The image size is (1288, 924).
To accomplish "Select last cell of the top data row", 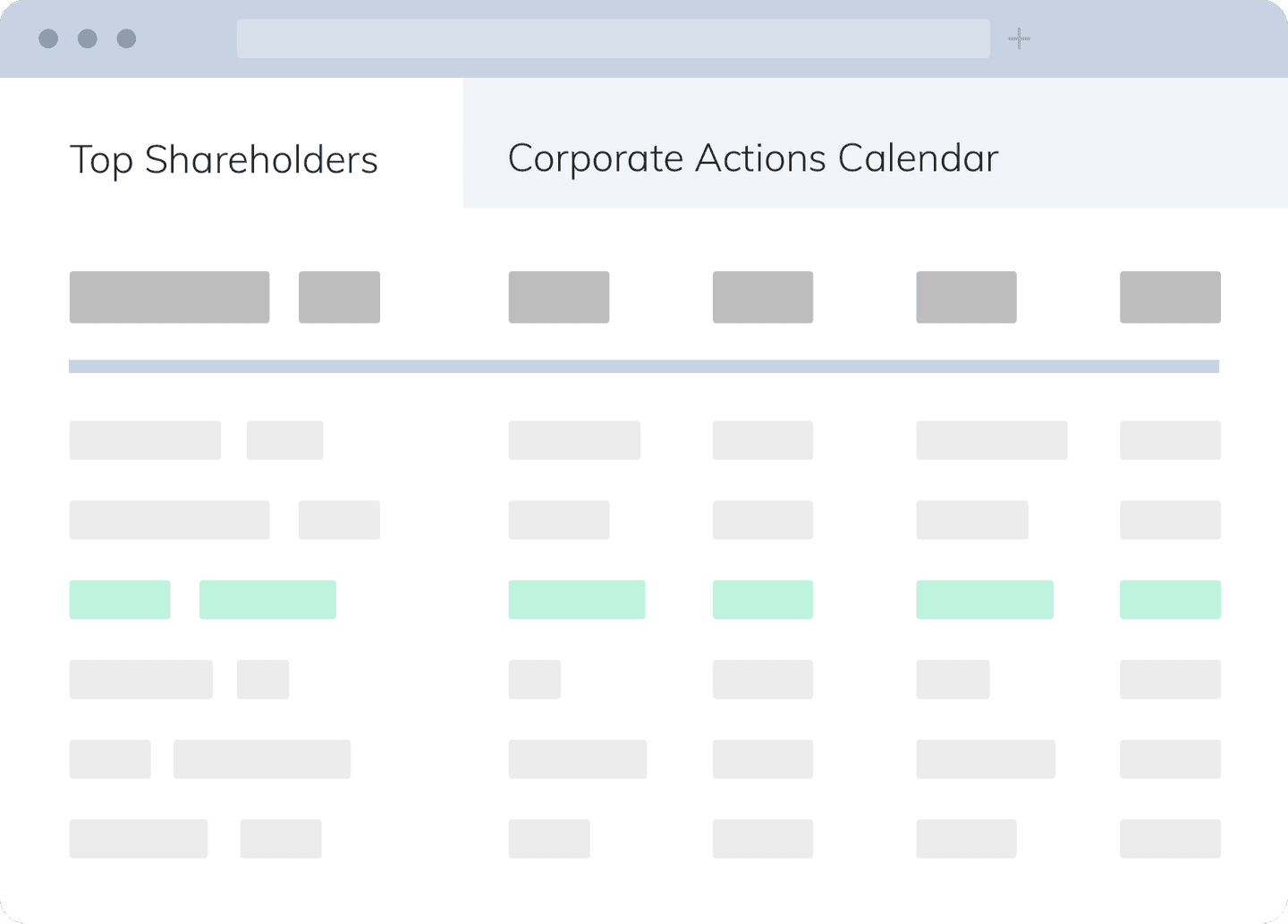I will point(1170,440).
